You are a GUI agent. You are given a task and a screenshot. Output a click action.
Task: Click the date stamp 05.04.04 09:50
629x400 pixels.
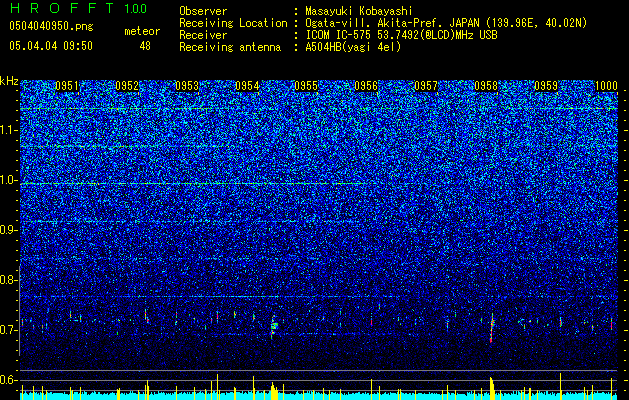[x=51, y=46]
